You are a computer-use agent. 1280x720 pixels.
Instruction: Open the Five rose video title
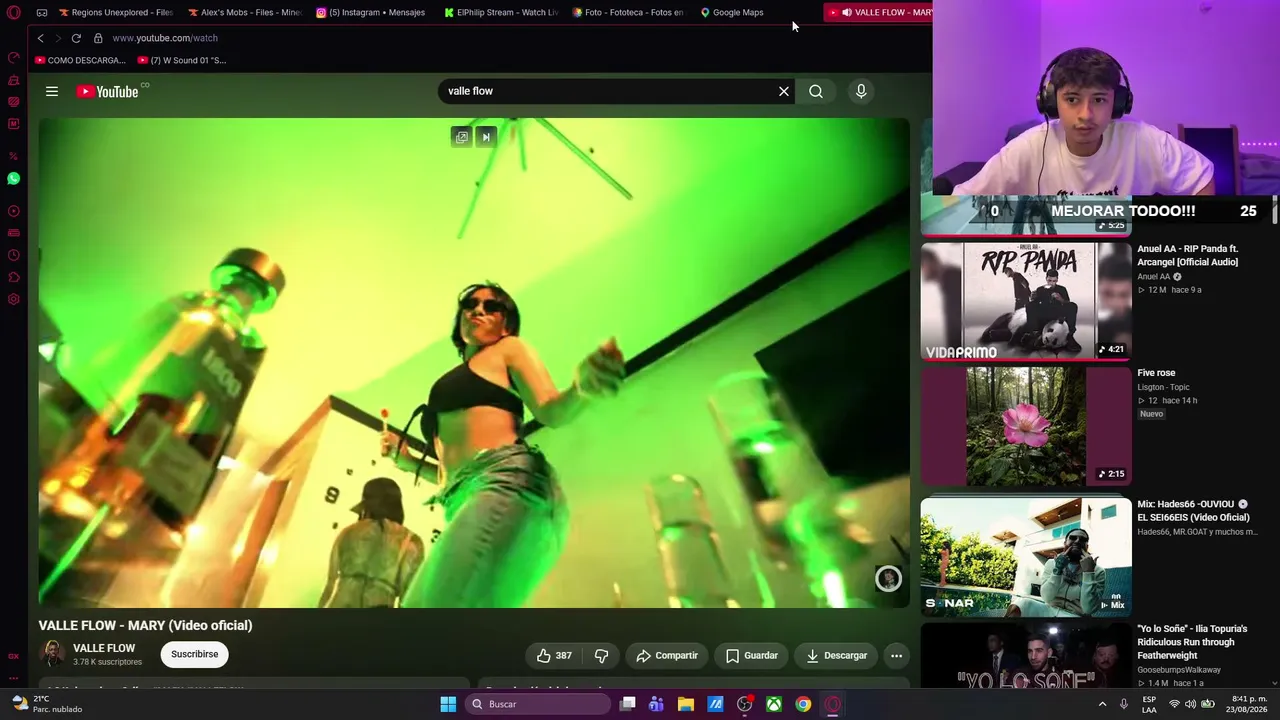(1156, 373)
